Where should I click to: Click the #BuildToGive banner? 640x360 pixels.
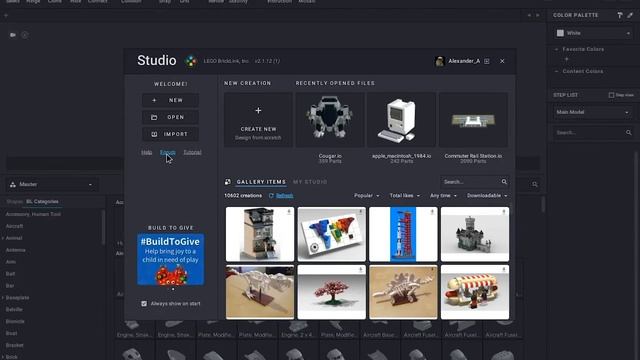[171, 259]
